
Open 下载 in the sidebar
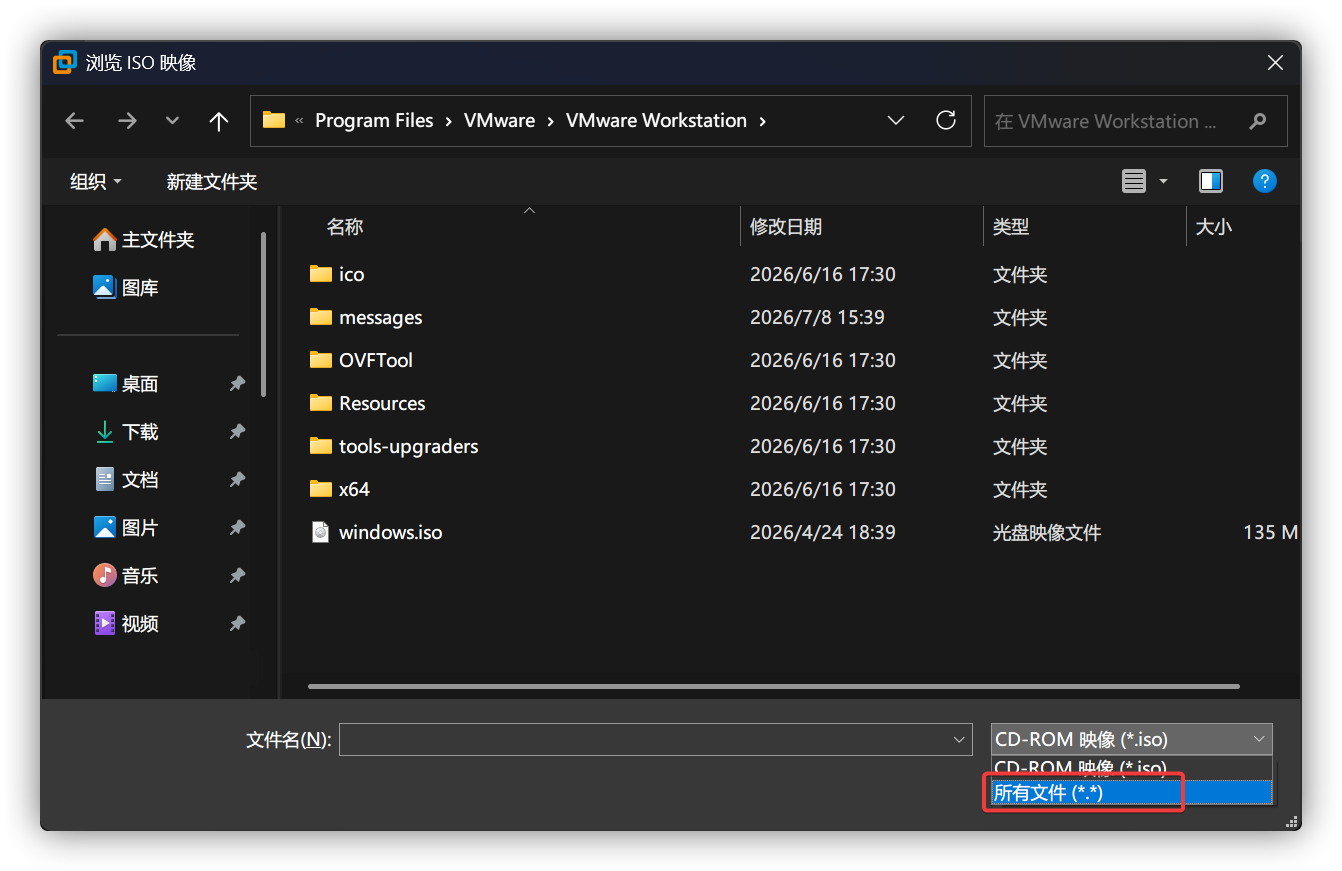126,432
